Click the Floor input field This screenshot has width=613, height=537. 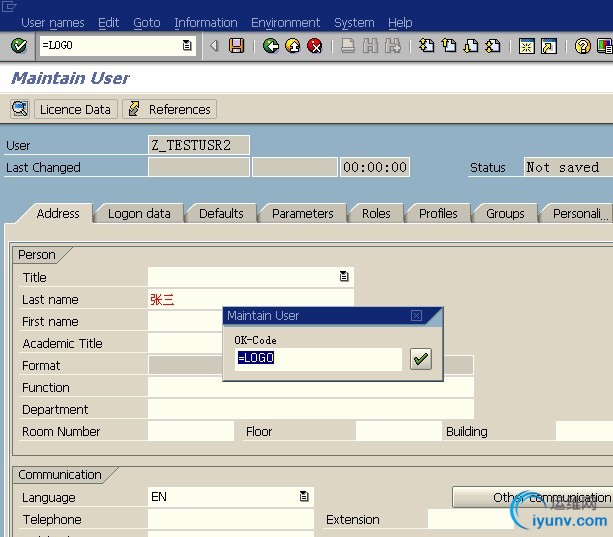[x=398, y=431]
